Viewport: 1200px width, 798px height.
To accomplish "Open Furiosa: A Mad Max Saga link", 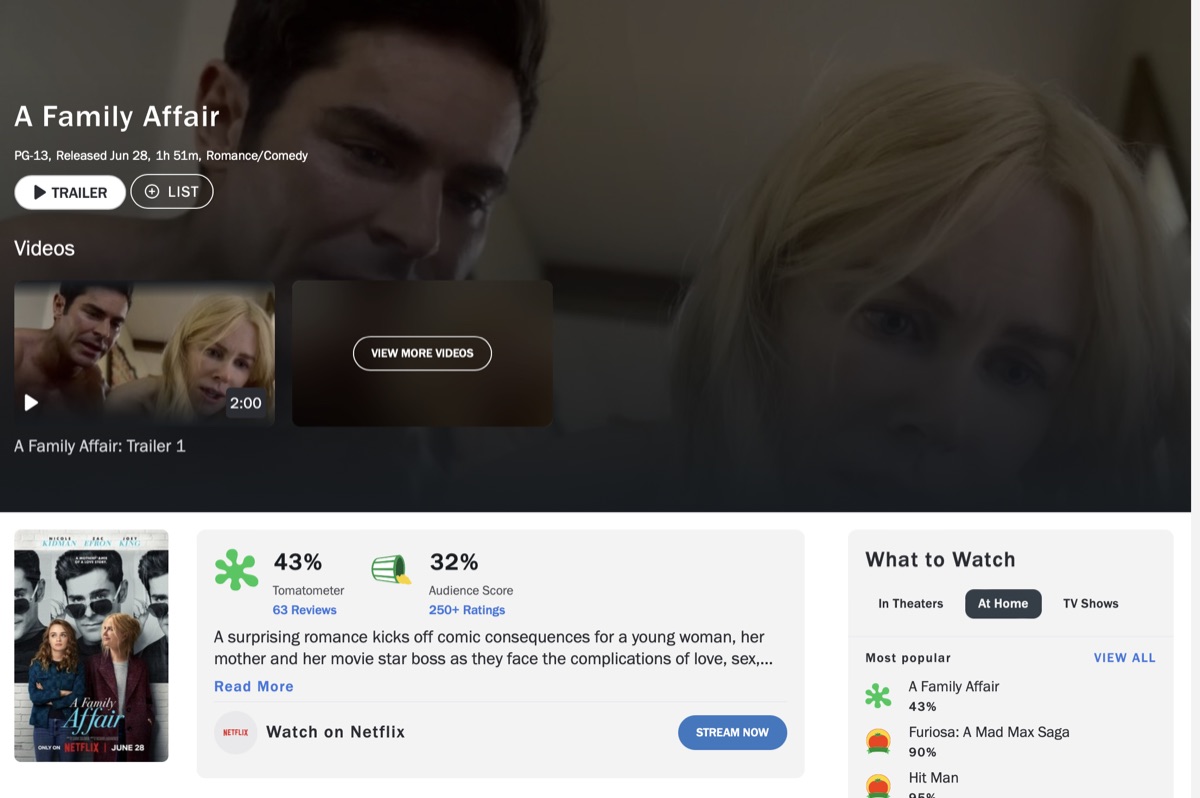I will pos(988,732).
